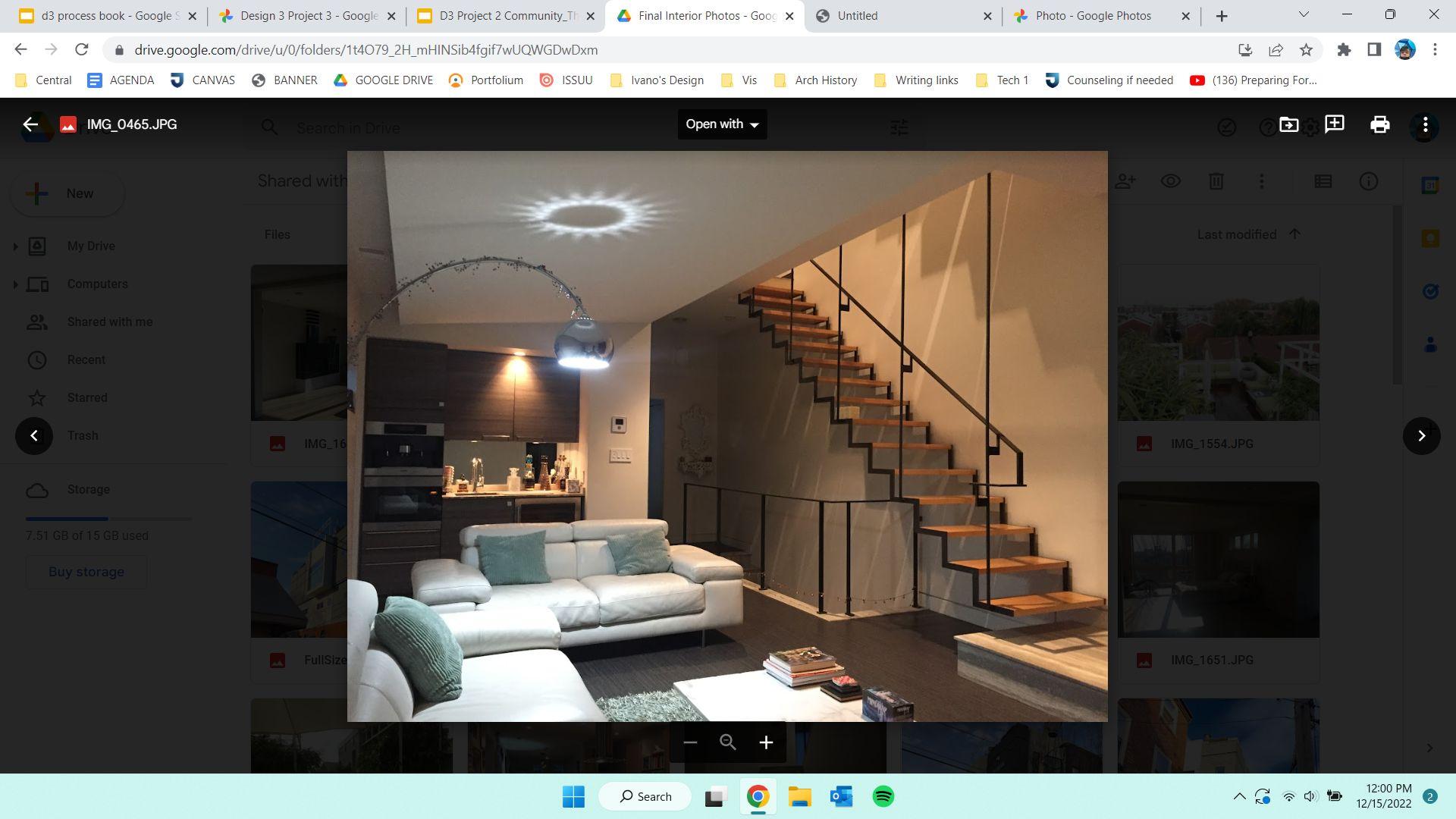Toggle Chrome side panel button
The image size is (1456, 819).
1373,50
